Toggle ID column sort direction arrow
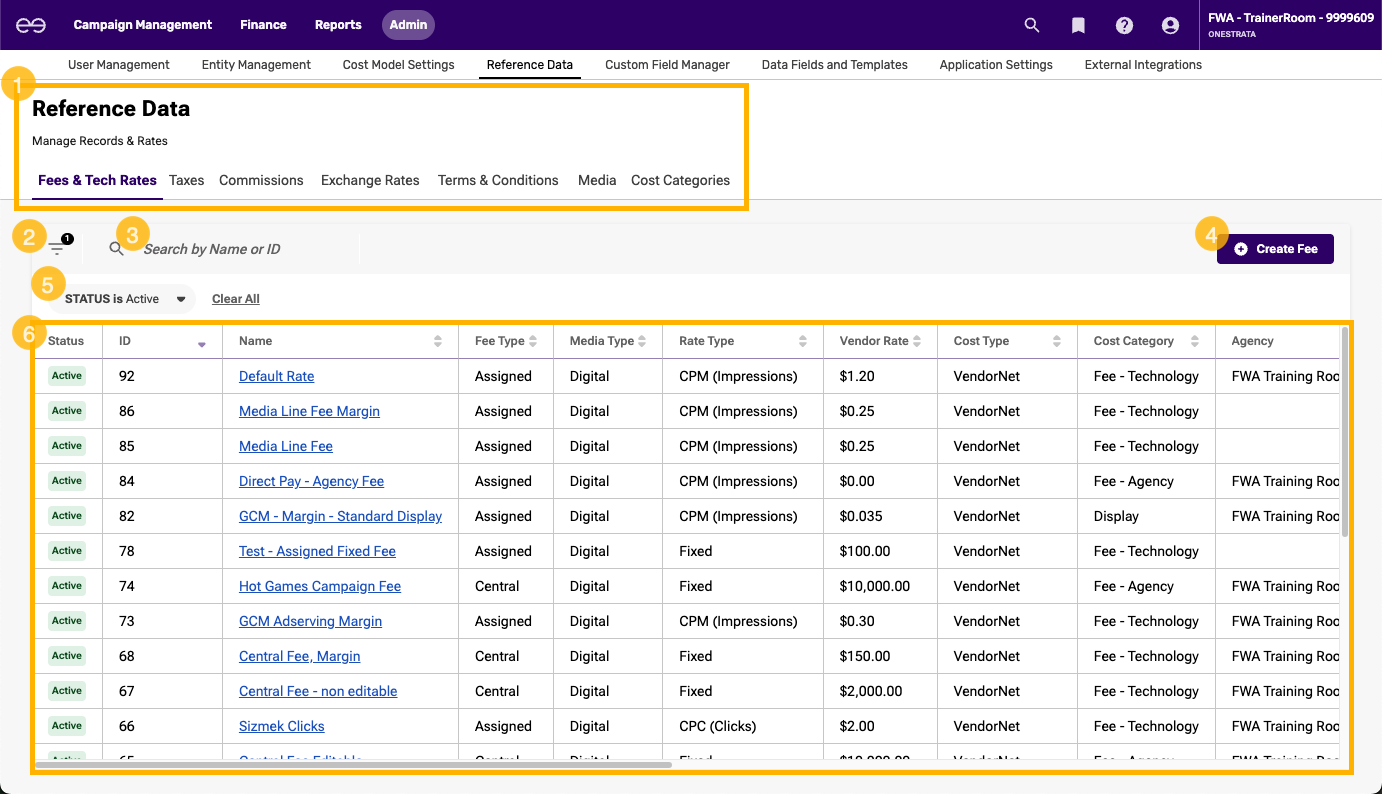Viewport: 1382px width, 794px height. [201, 344]
